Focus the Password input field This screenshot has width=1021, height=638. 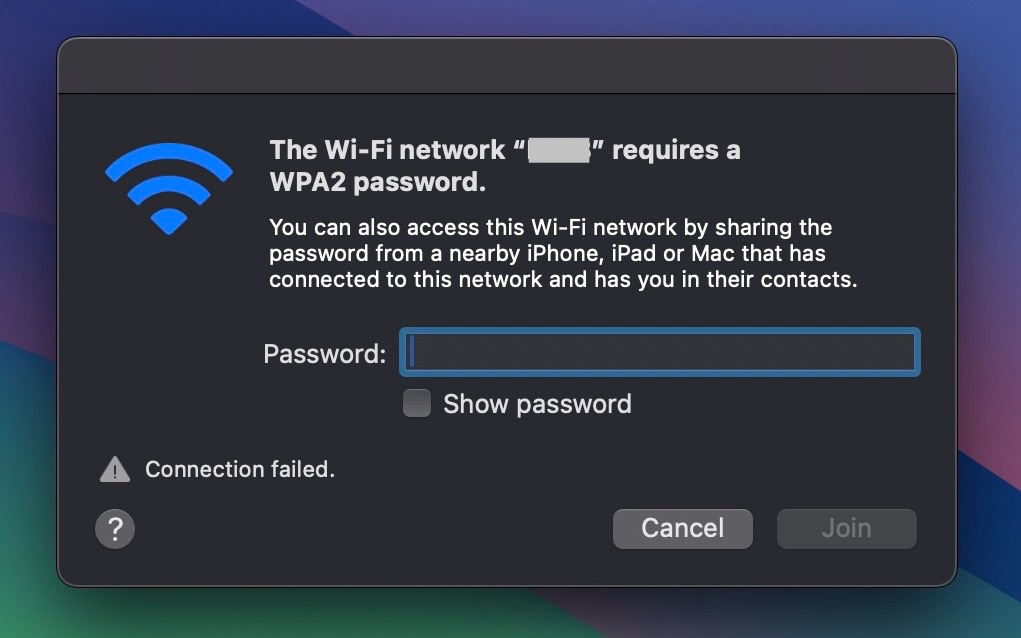click(659, 352)
